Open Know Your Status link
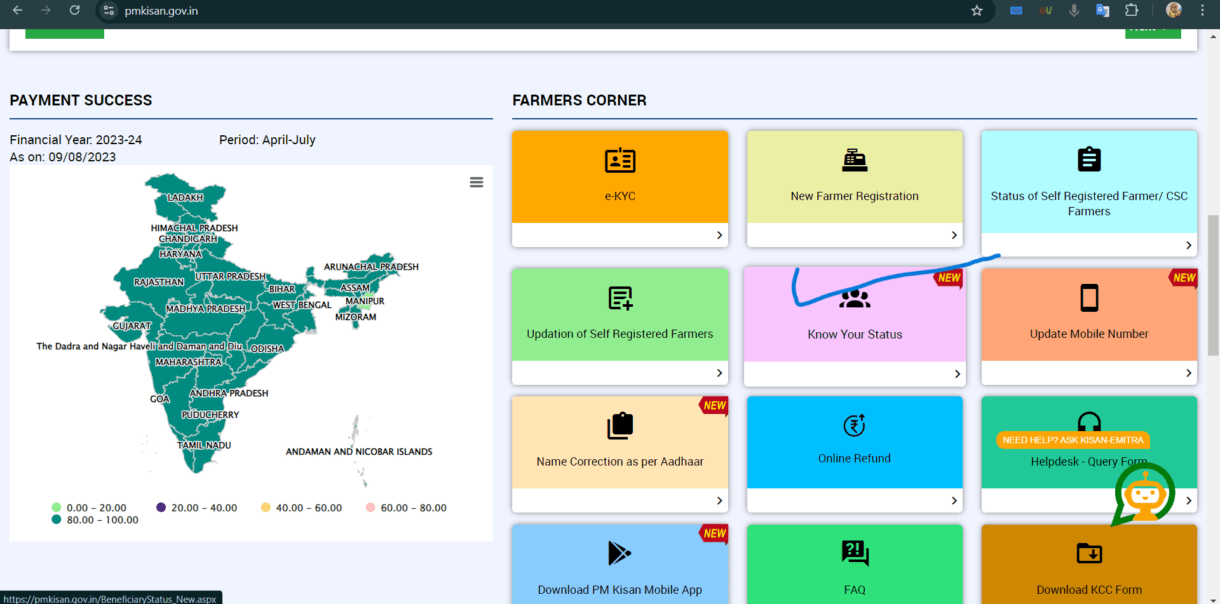 [855, 334]
